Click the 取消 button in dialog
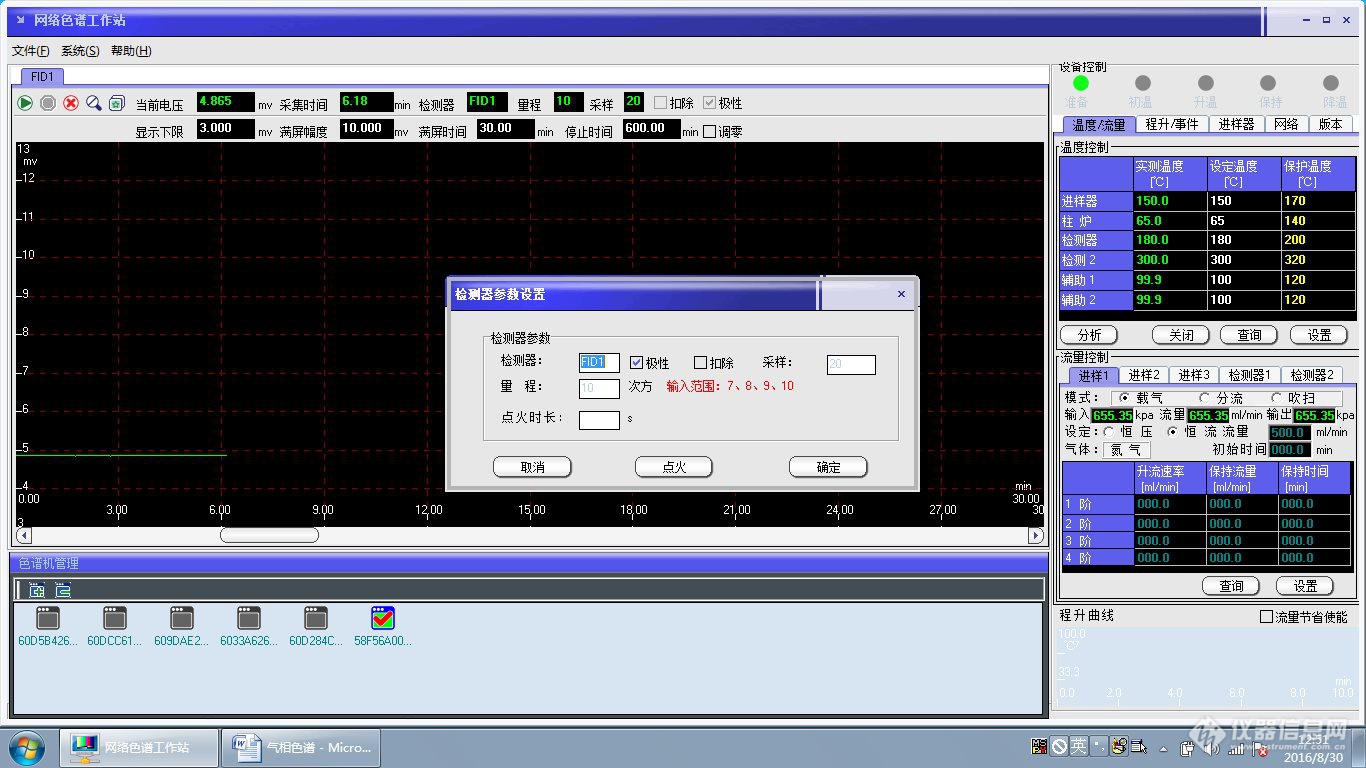Screen dimensions: 1366x768 [x=533, y=467]
